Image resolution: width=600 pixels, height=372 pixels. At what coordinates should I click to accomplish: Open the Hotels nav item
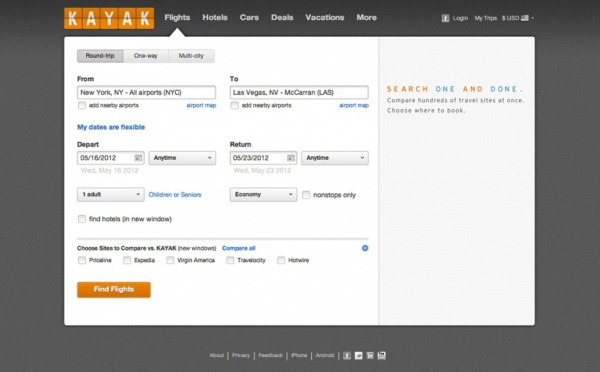(215, 18)
